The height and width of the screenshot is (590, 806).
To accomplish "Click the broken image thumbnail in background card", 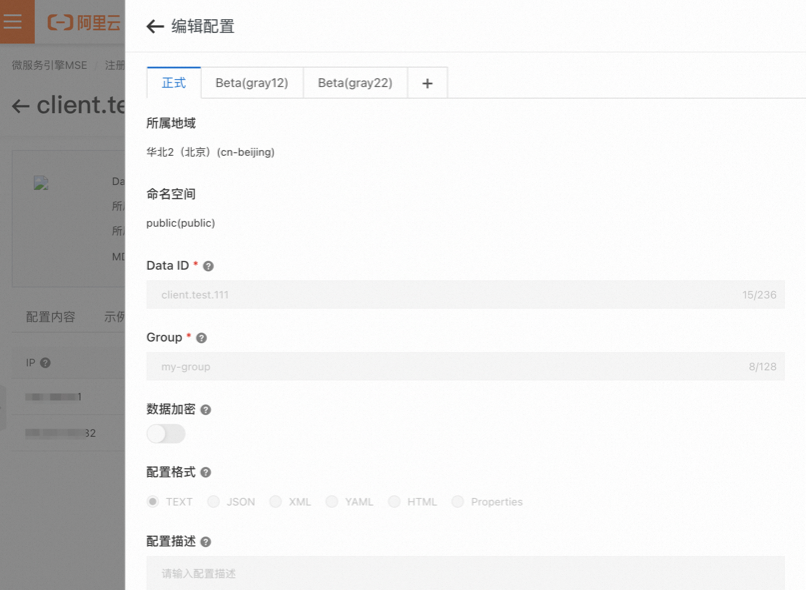I will pyautogui.click(x=41, y=183).
